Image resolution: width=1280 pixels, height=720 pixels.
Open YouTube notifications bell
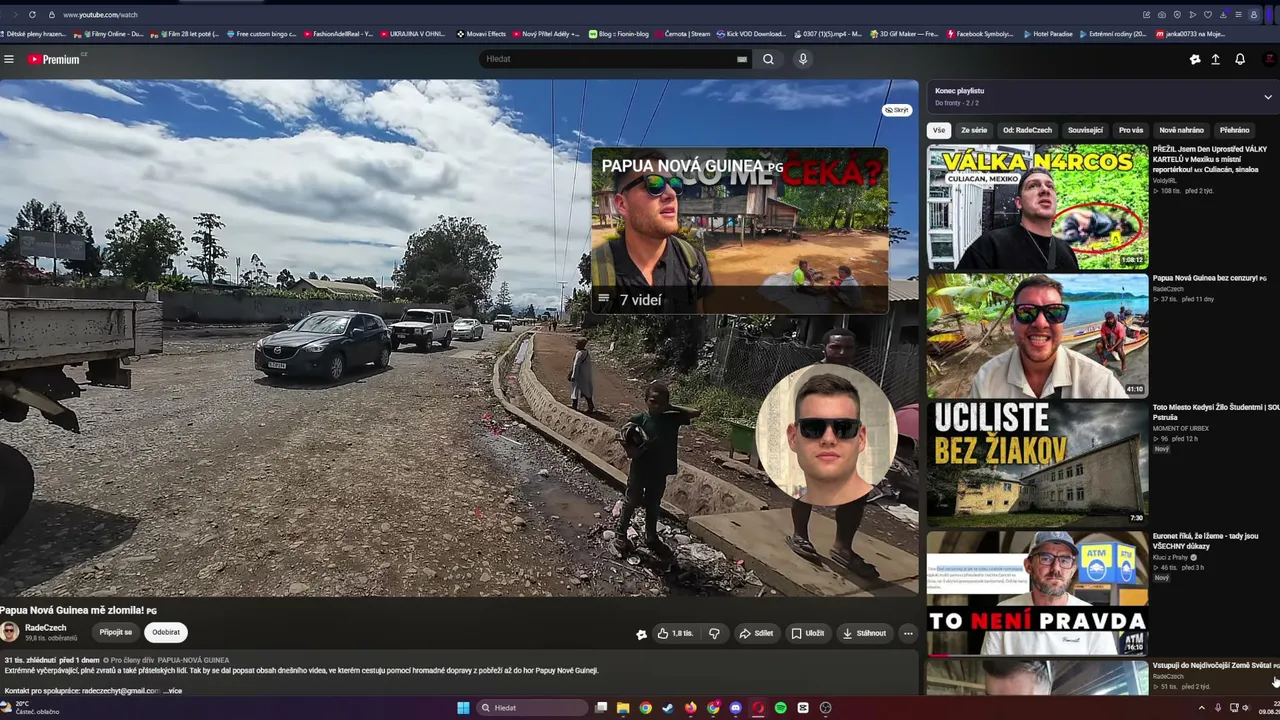1240,59
